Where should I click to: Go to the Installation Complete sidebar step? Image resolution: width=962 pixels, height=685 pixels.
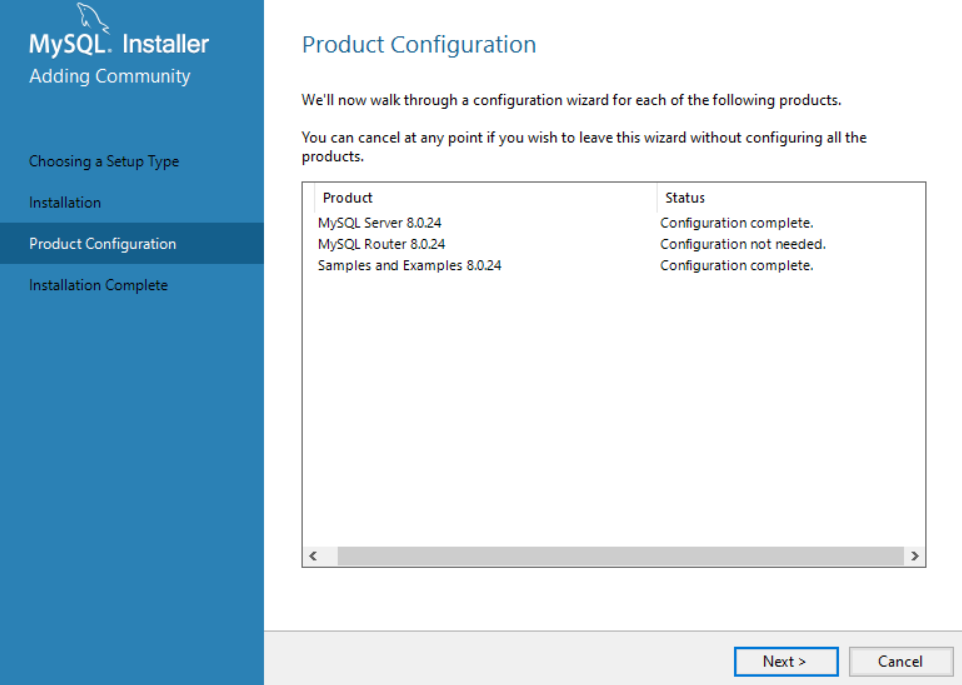(x=98, y=285)
